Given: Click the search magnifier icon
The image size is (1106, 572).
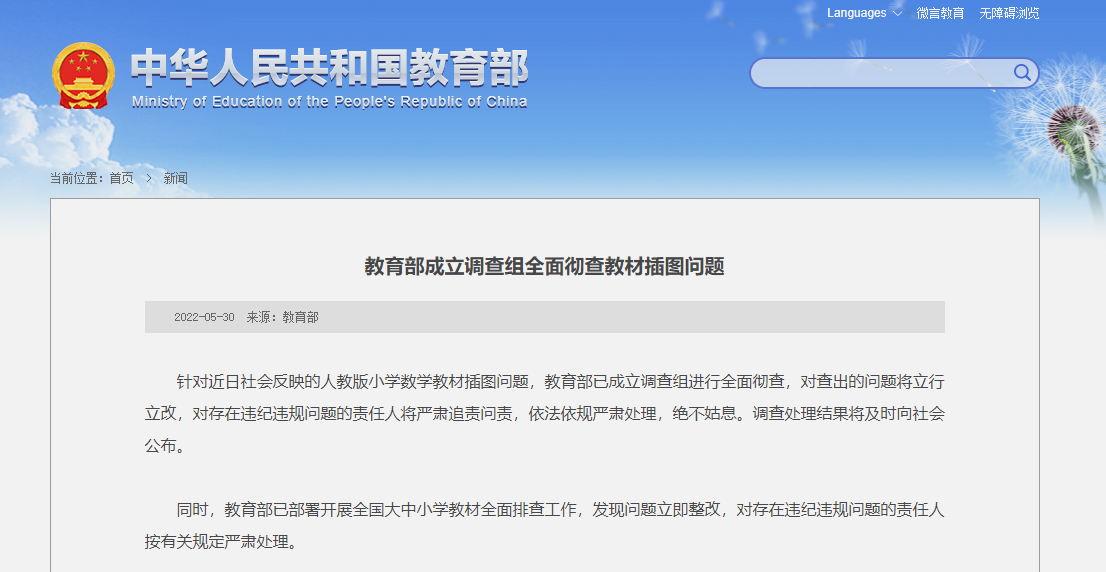Looking at the screenshot, I should [1022, 72].
